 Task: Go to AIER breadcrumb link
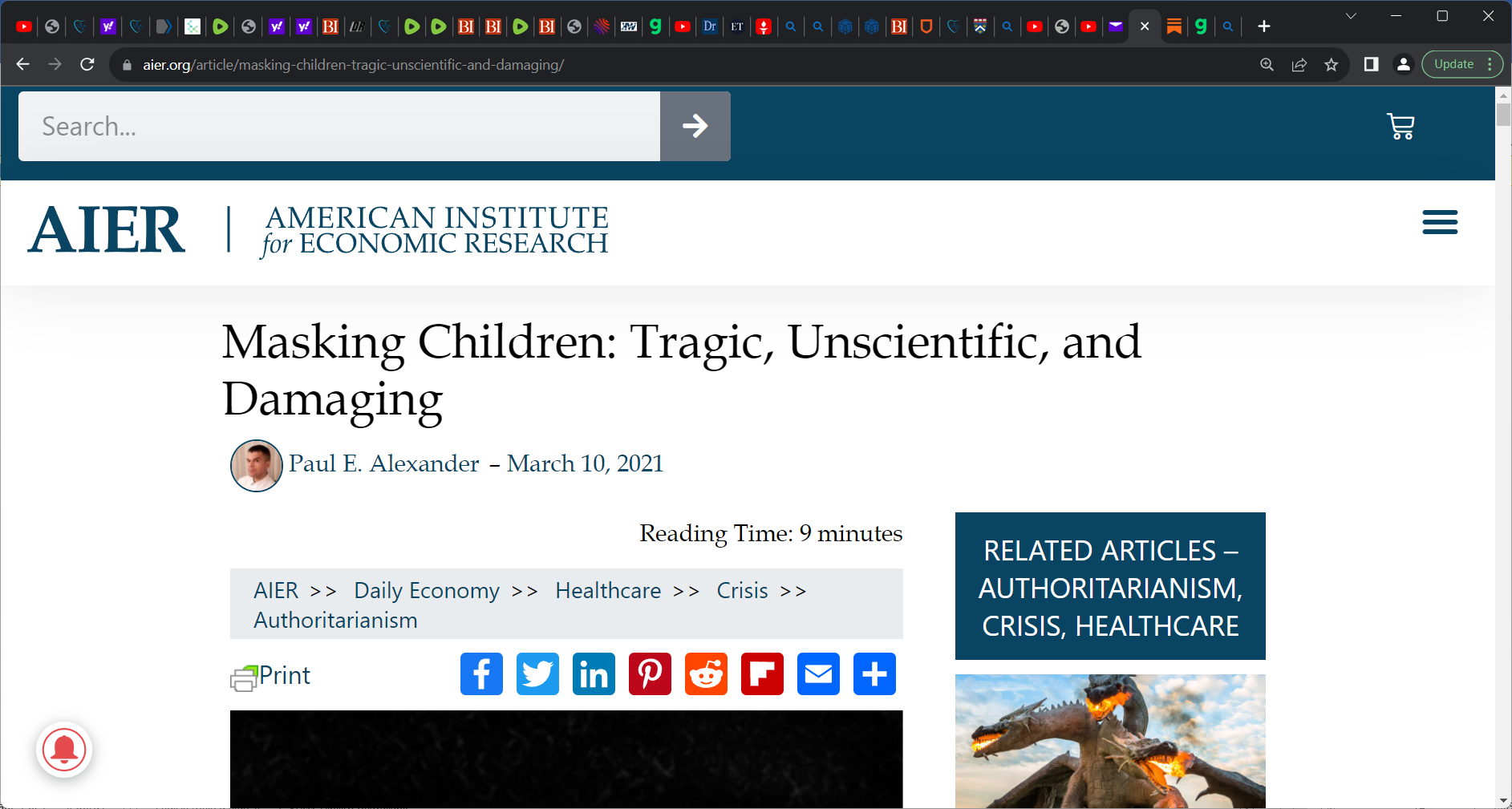coord(276,590)
